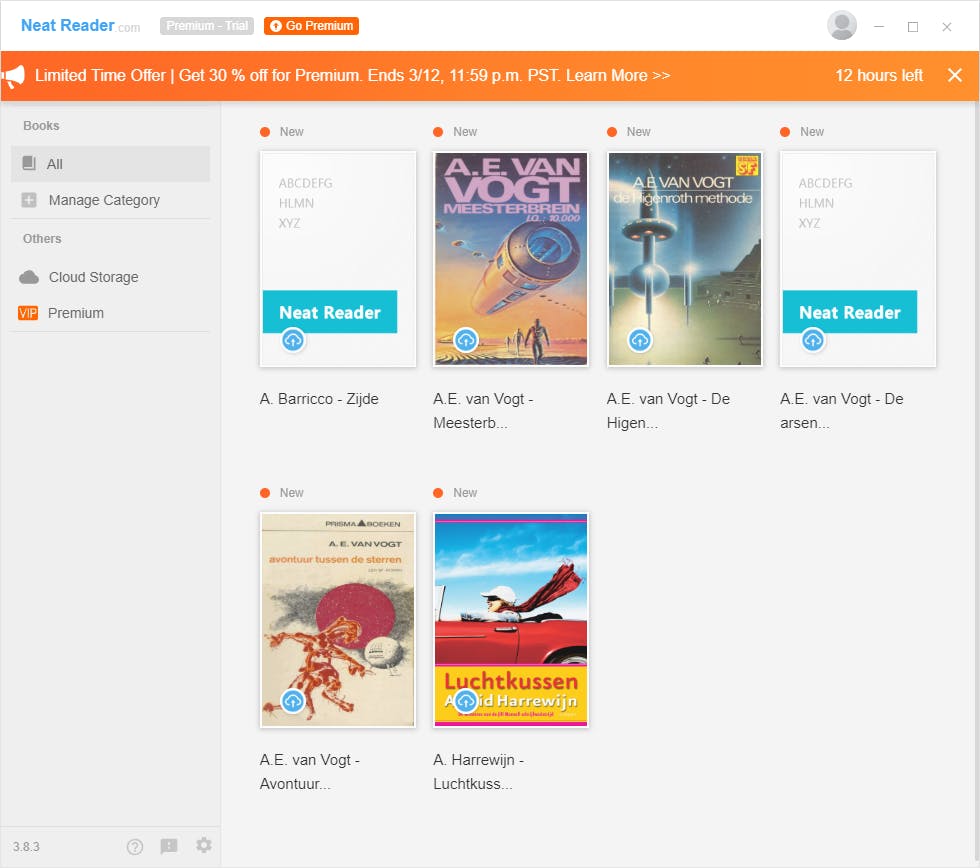Open the De arsen... book thumbnail
Viewport: 980px width, 868px height.
(x=858, y=259)
